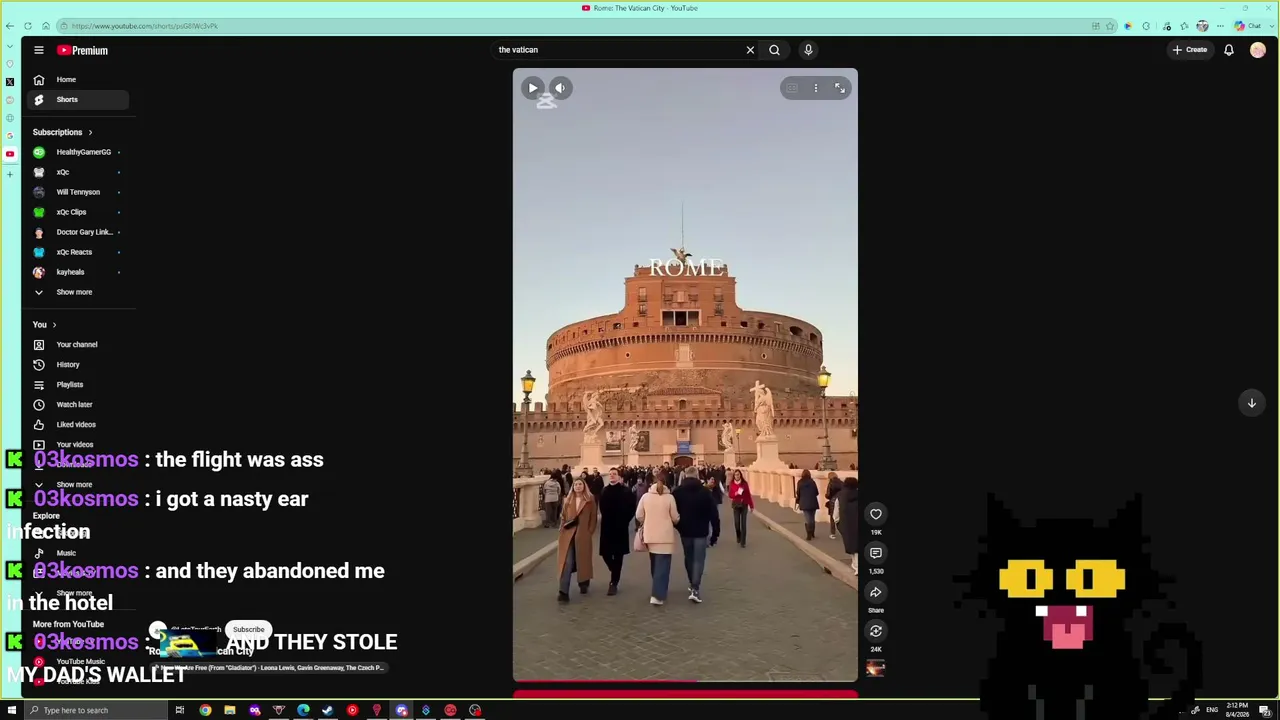Like the Short with the heart
Screen dimensions: 1280x720
pyautogui.click(x=875, y=514)
